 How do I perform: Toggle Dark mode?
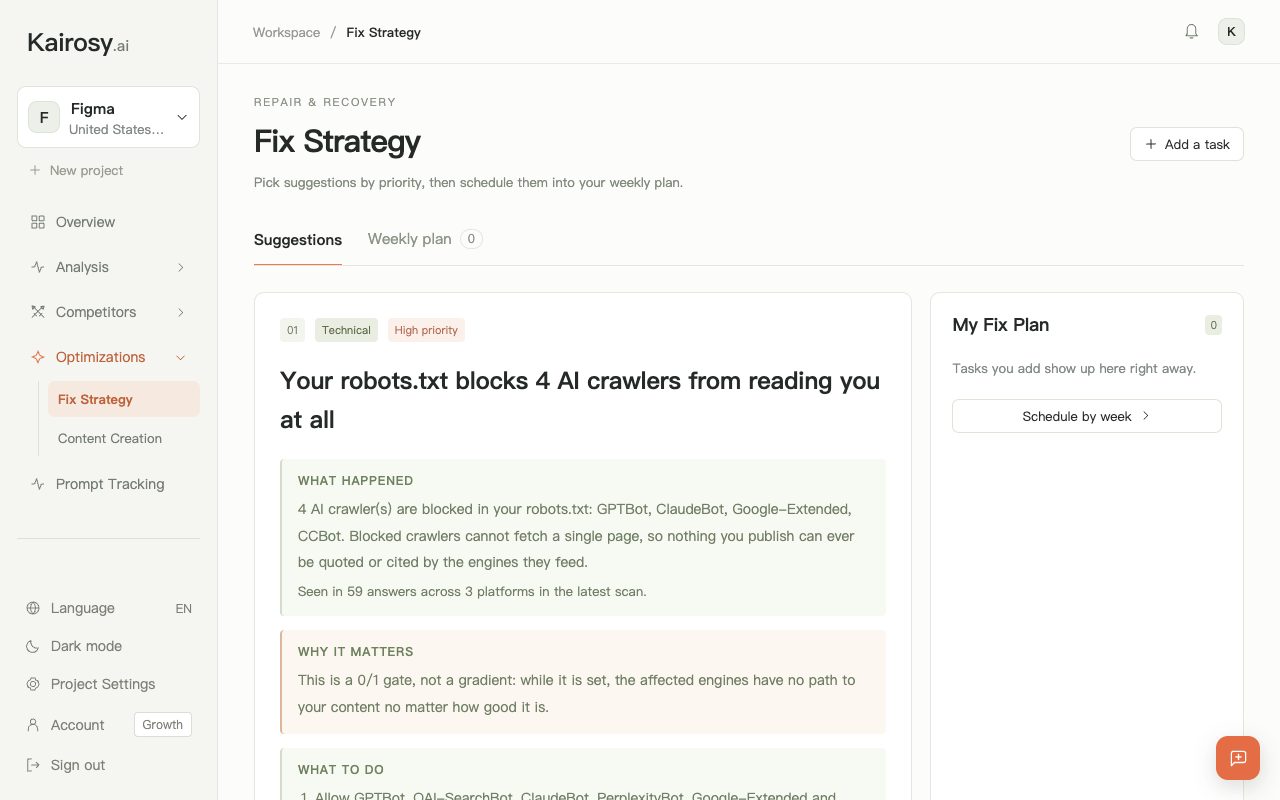tap(108, 646)
